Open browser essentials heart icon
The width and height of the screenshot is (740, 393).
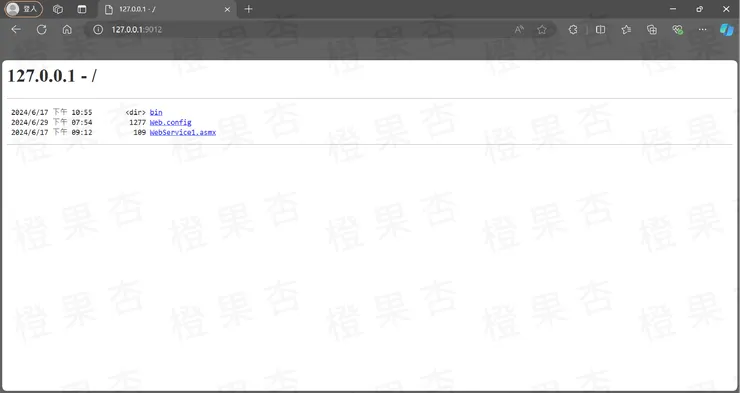coord(678,30)
